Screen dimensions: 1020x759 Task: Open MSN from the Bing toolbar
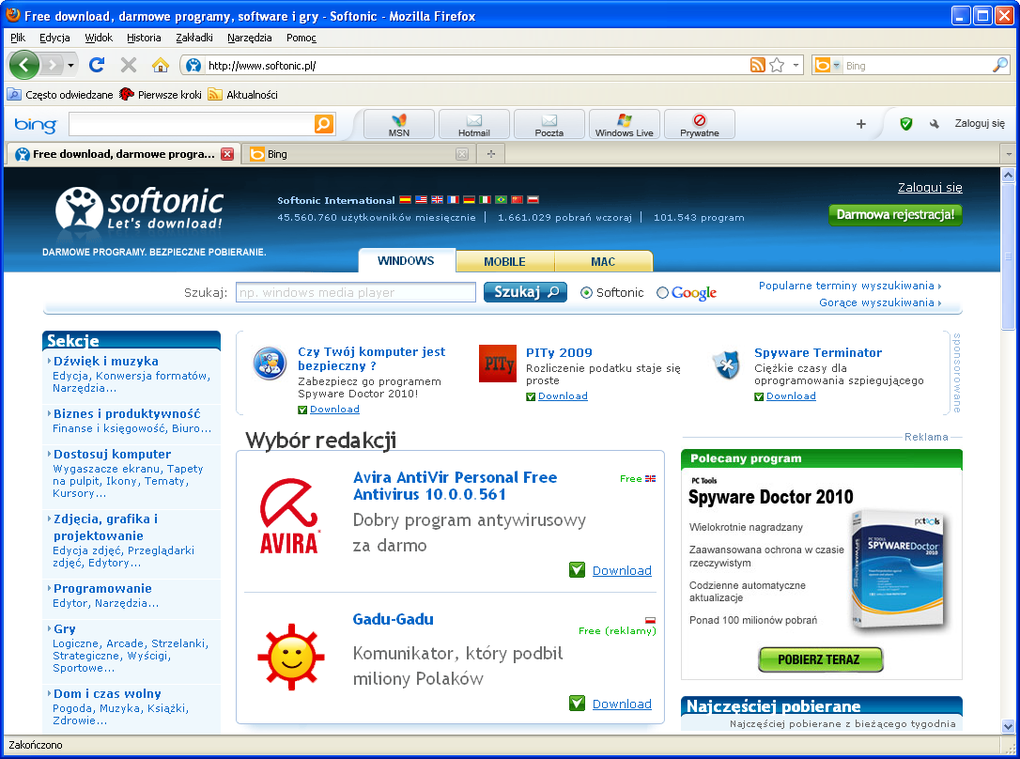tap(399, 124)
